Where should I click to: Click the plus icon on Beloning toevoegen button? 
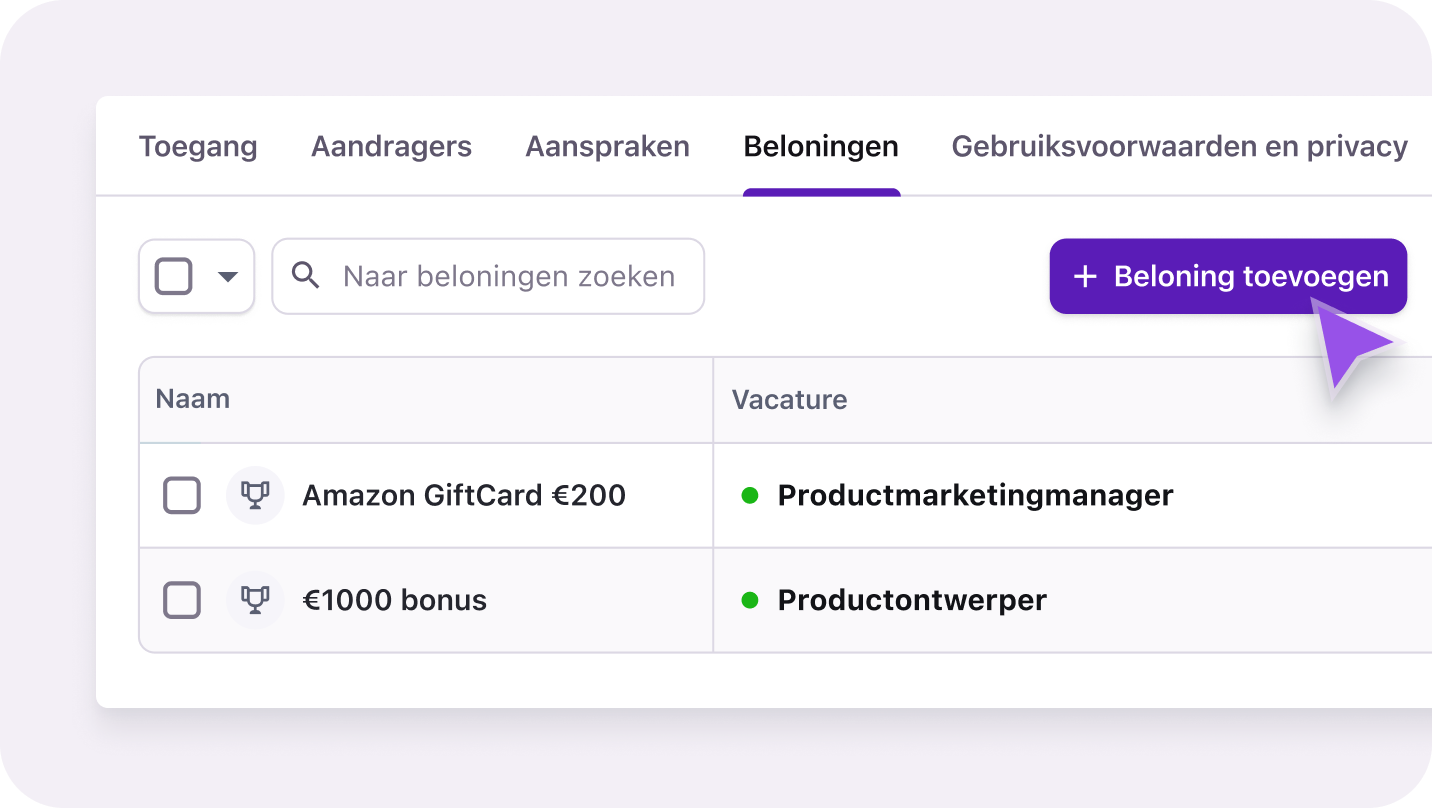1086,276
